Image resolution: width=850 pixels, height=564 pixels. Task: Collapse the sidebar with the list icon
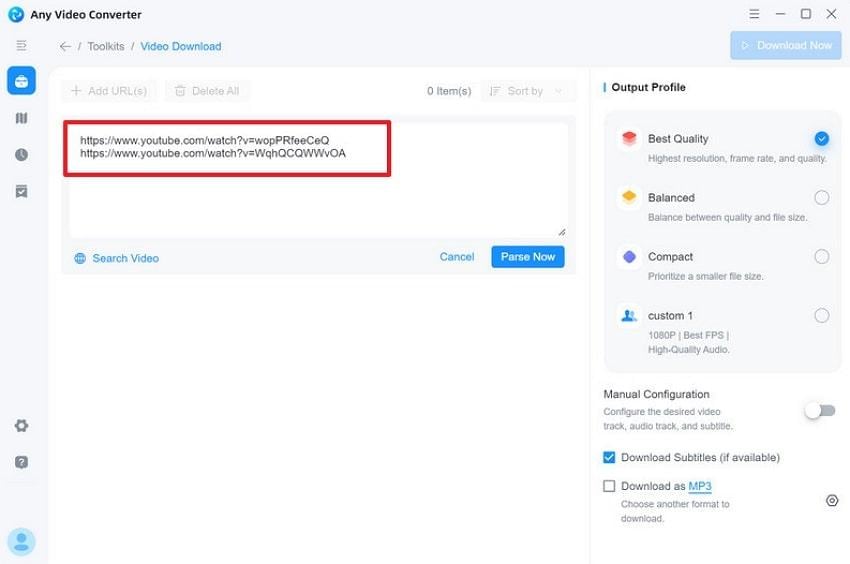[x=21, y=46]
